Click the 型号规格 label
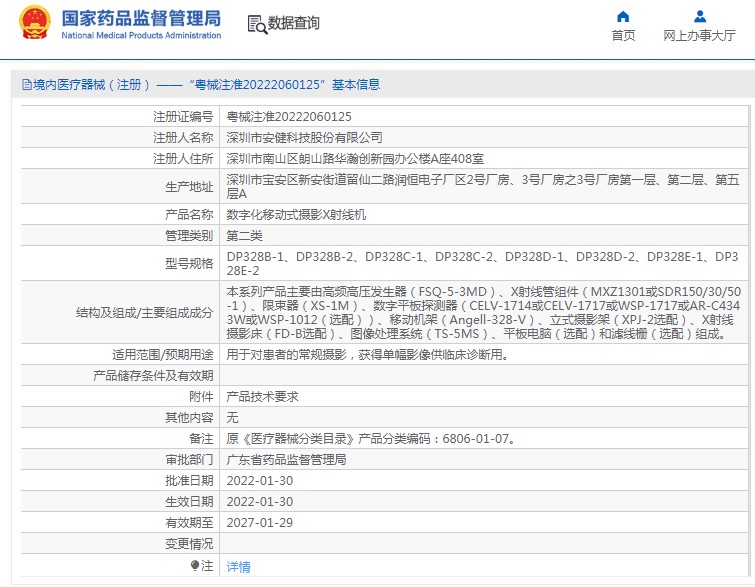 189,263
